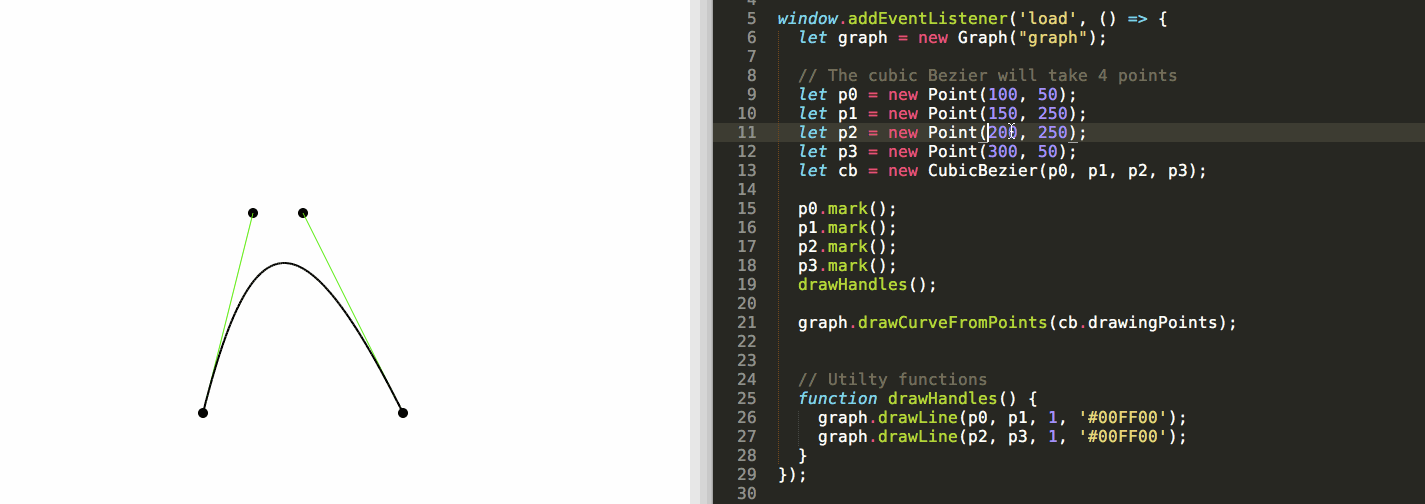Click the value 250 in the p2 definition

(x=1052, y=132)
